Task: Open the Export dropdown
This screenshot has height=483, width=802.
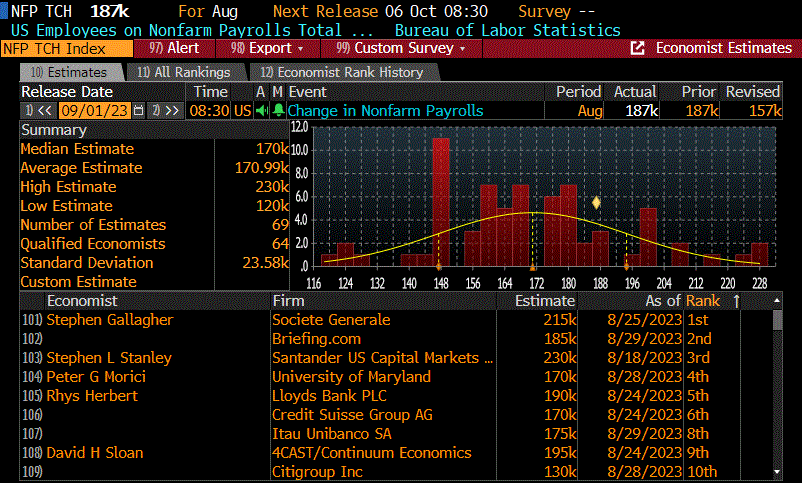Action: point(268,48)
